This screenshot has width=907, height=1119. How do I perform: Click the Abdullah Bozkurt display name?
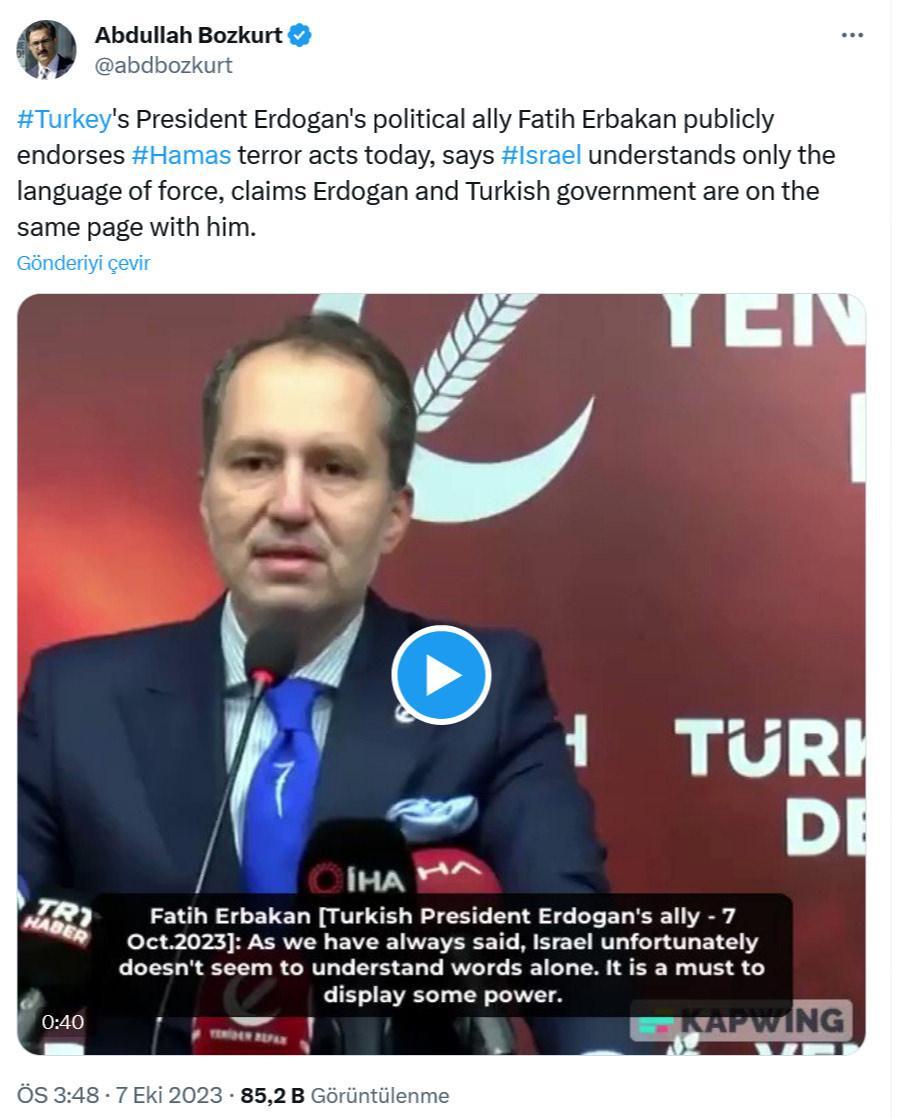tap(188, 35)
